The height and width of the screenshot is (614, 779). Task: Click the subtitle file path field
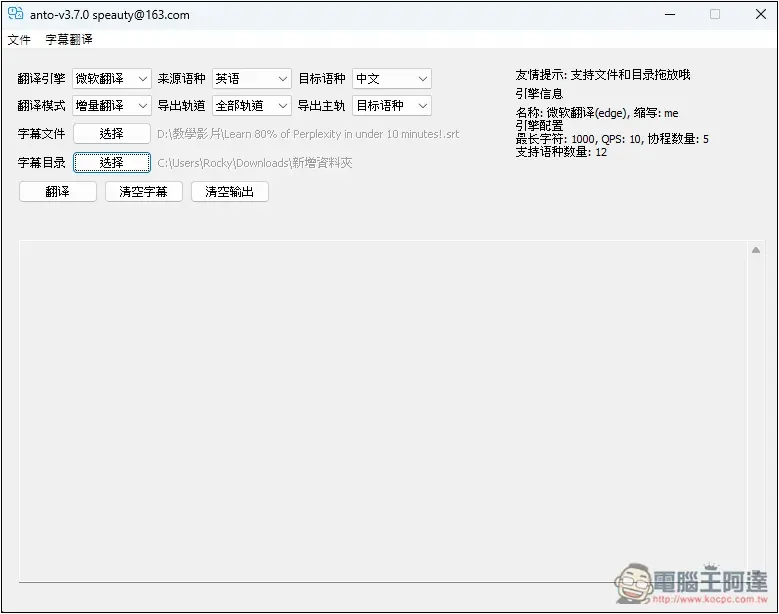coord(308,134)
